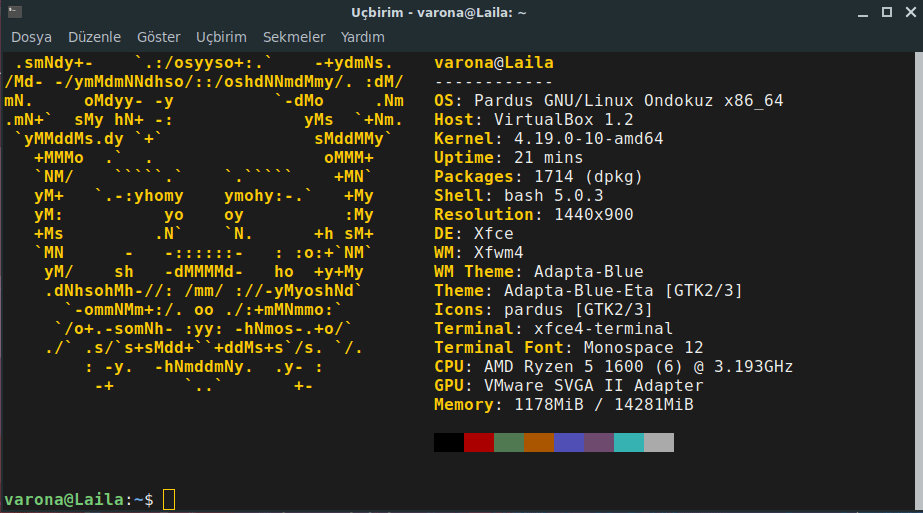This screenshot has height=513, width=923.
Task: Click the Theme line Adapta-Blue-Eta
Action: pyautogui.click(x=588, y=290)
